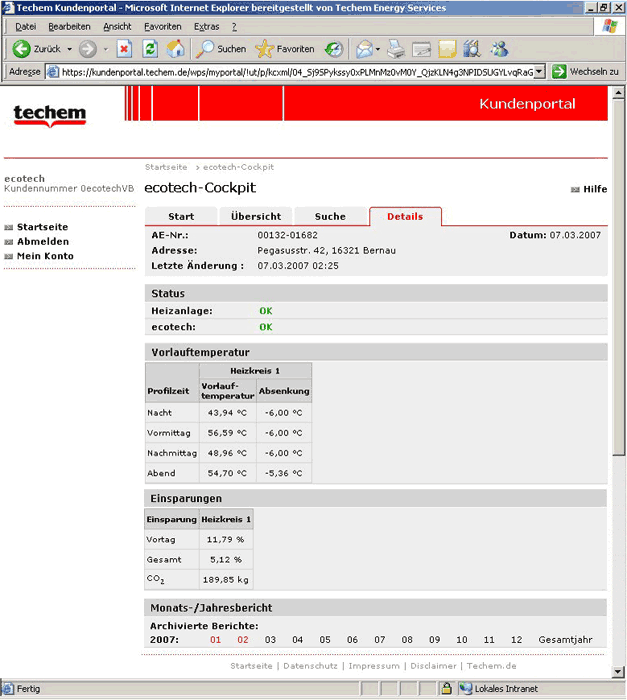Click month 03 in archived reports
627x700 pixels.
[x=270, y=640]
